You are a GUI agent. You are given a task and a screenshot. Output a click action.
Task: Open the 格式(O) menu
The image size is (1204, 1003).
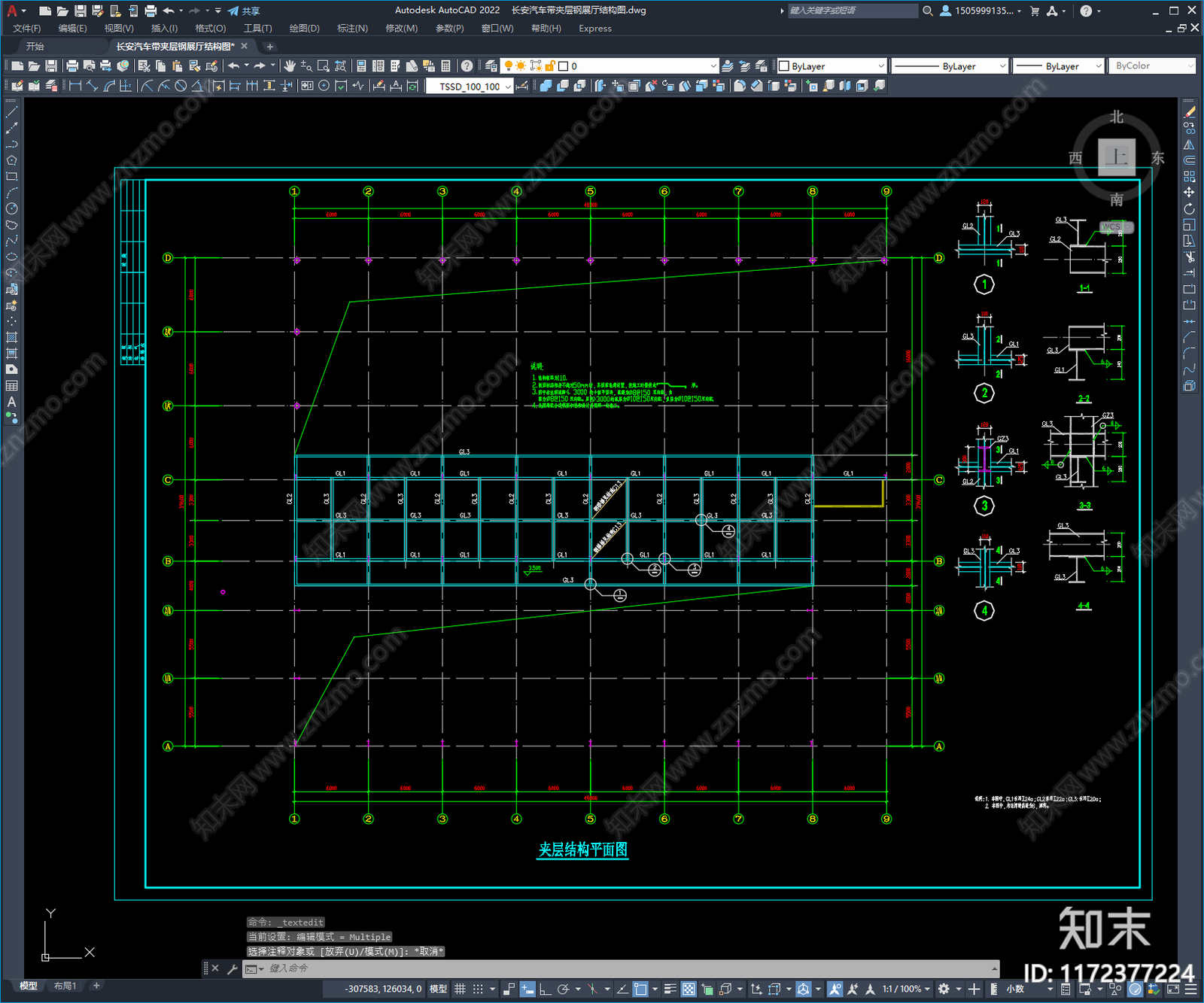point(210,29)
